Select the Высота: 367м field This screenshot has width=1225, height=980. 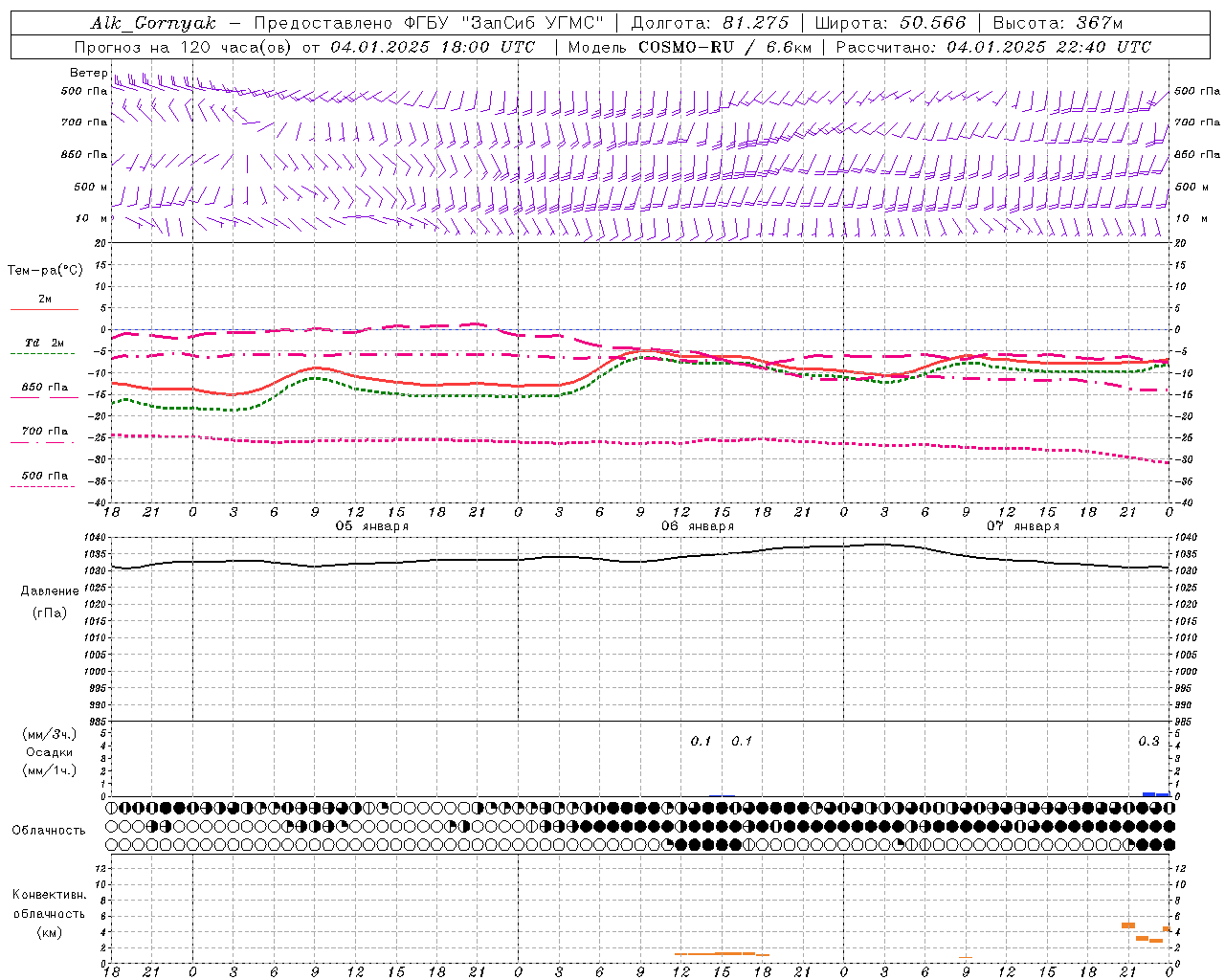(1058, 23)
